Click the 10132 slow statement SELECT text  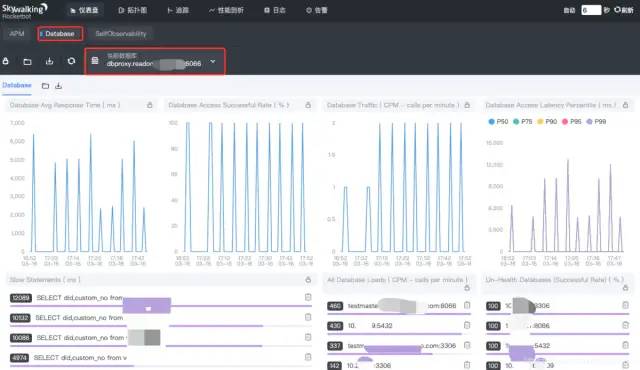tap(79, 317)
